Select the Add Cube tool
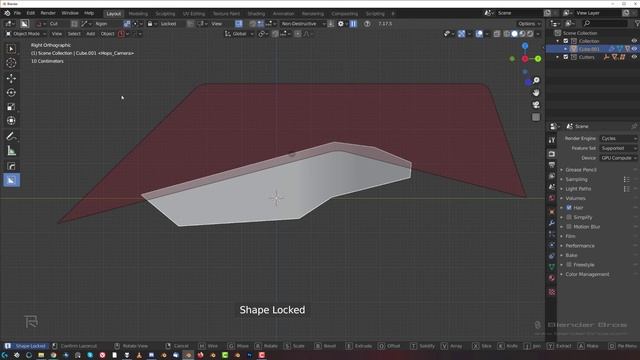The image size is (640, 360). [11, 166]
